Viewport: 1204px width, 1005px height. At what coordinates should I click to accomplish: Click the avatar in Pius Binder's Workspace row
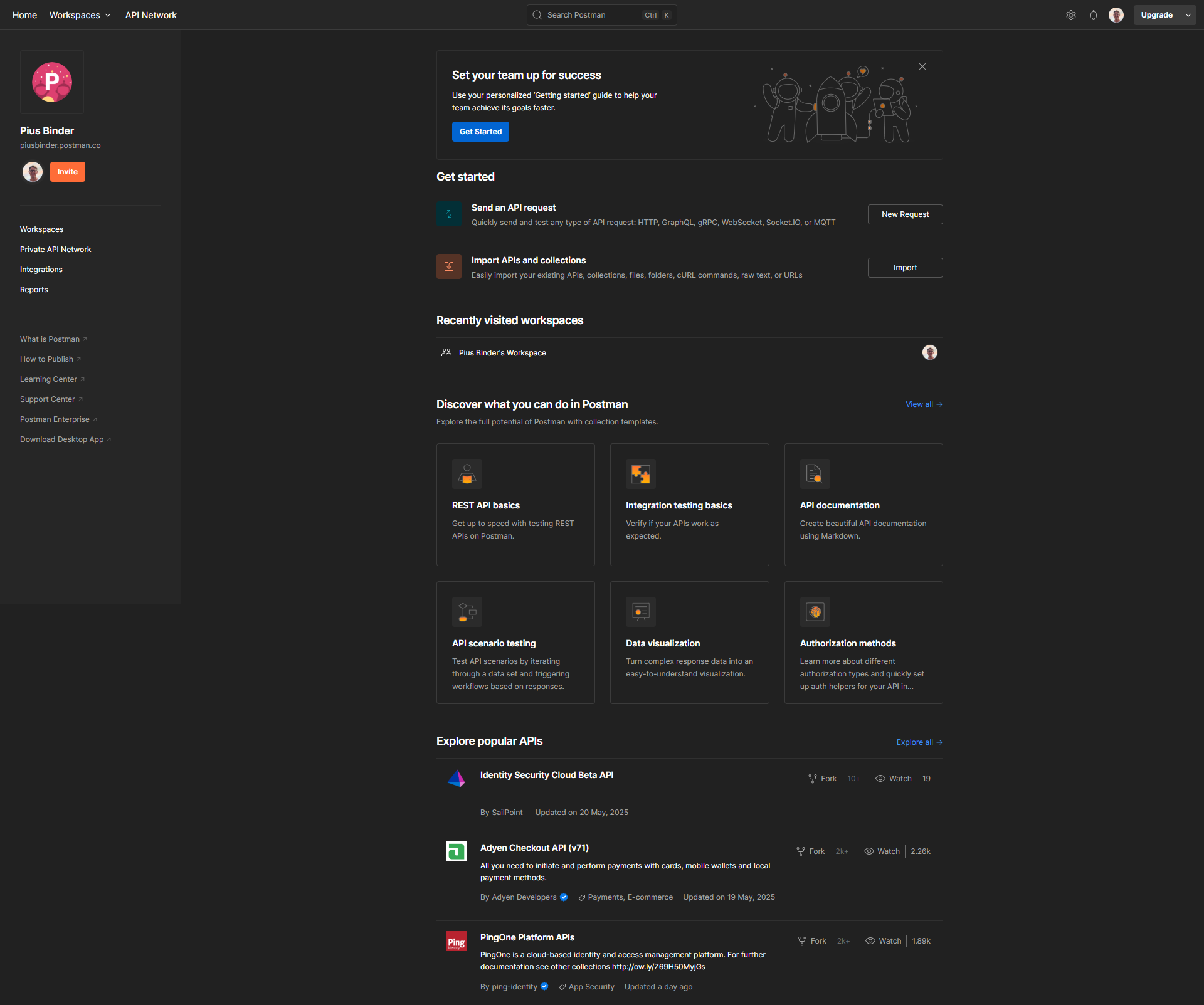click(930, 352)
